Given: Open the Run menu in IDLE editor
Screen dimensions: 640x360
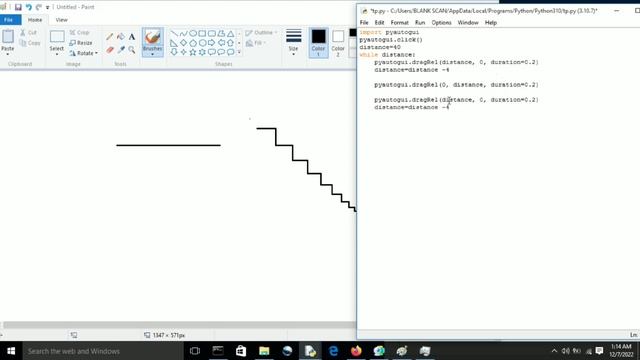Looking at the screenshot, I should [x=420, y=22].
